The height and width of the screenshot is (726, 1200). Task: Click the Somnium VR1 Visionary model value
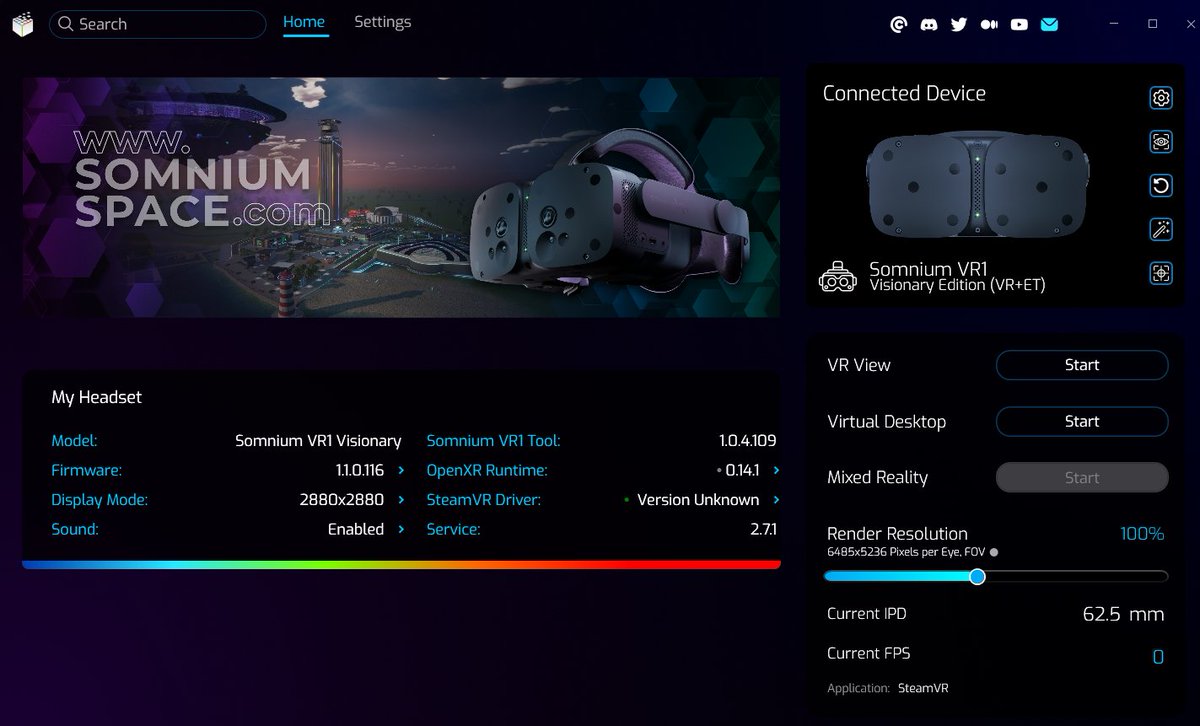318,441
